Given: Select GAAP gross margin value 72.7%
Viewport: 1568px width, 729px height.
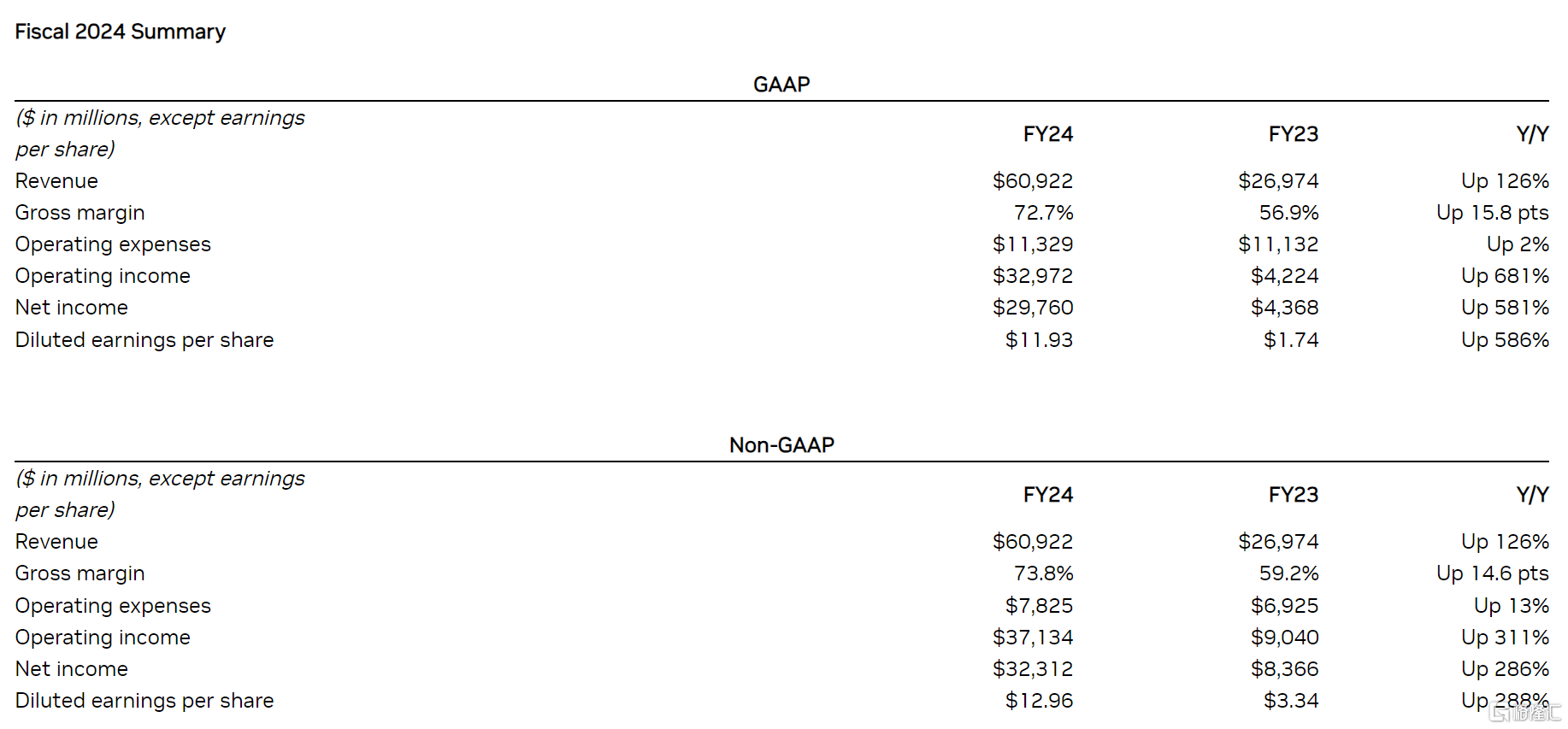Looking at the screenshot, I should (x=1043, y=213).
